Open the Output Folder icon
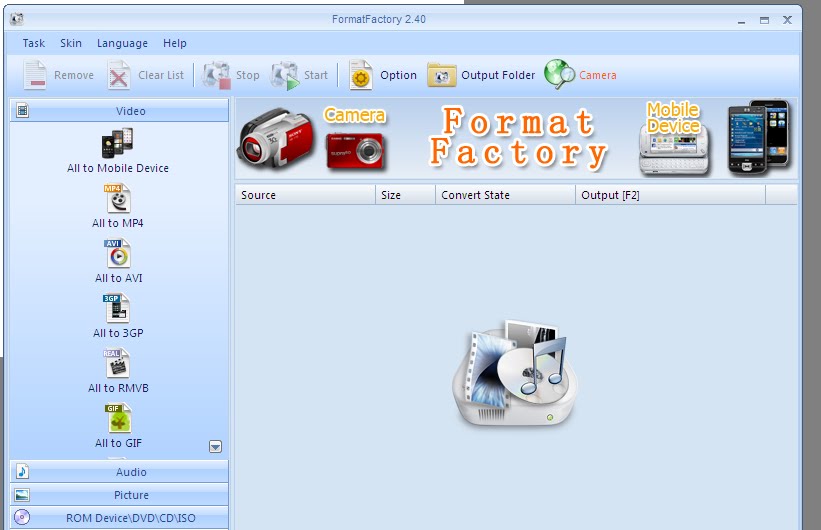The width and height of the screenshot is (821, 530). coord(441,75)
